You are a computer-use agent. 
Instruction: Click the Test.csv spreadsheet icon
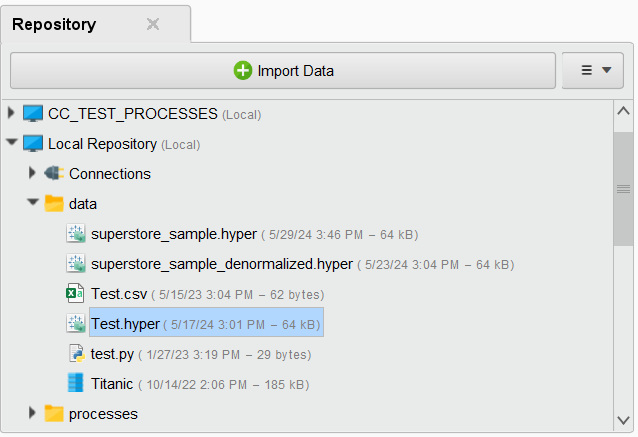click(x=75, y=294)
